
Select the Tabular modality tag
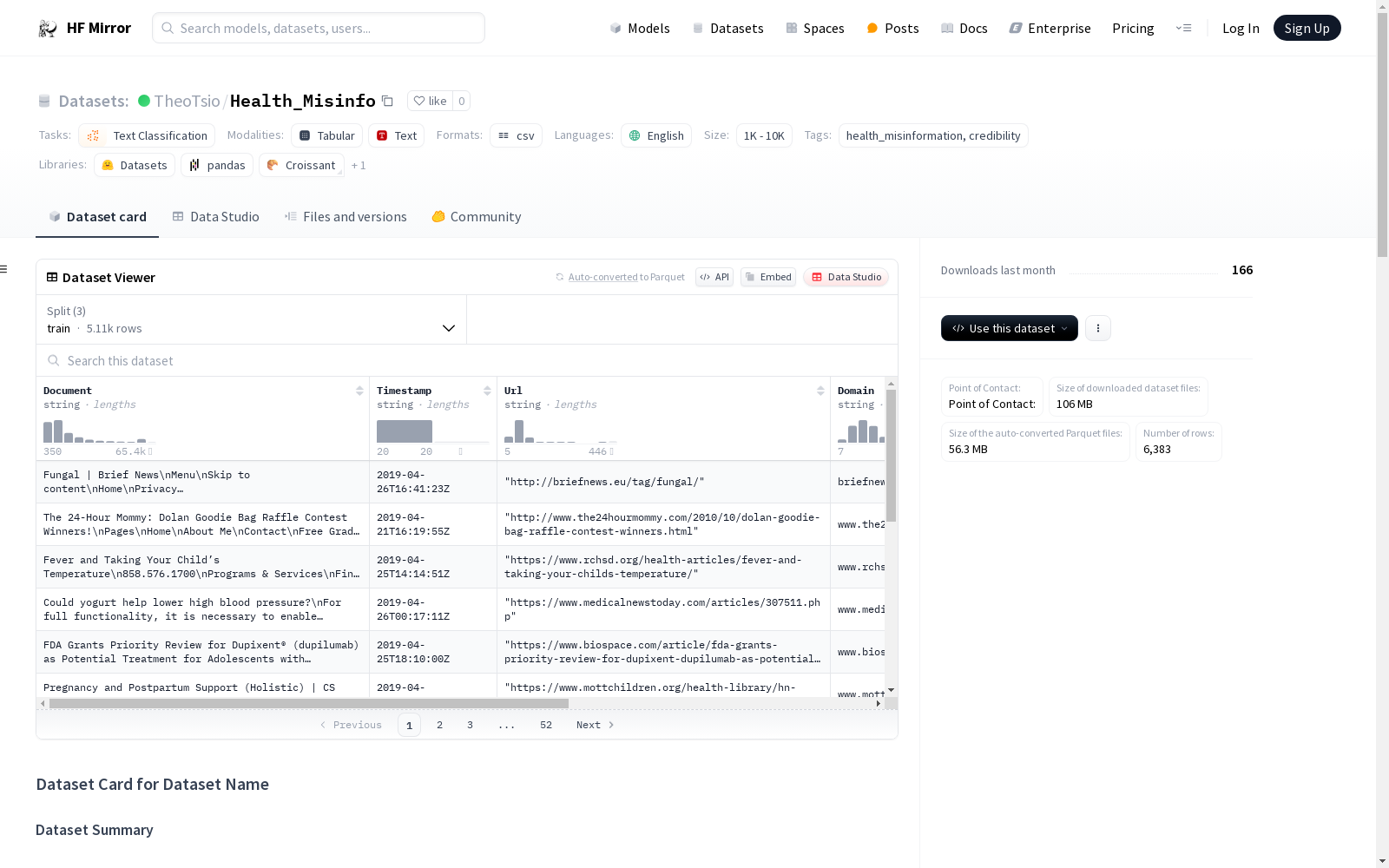326,135
